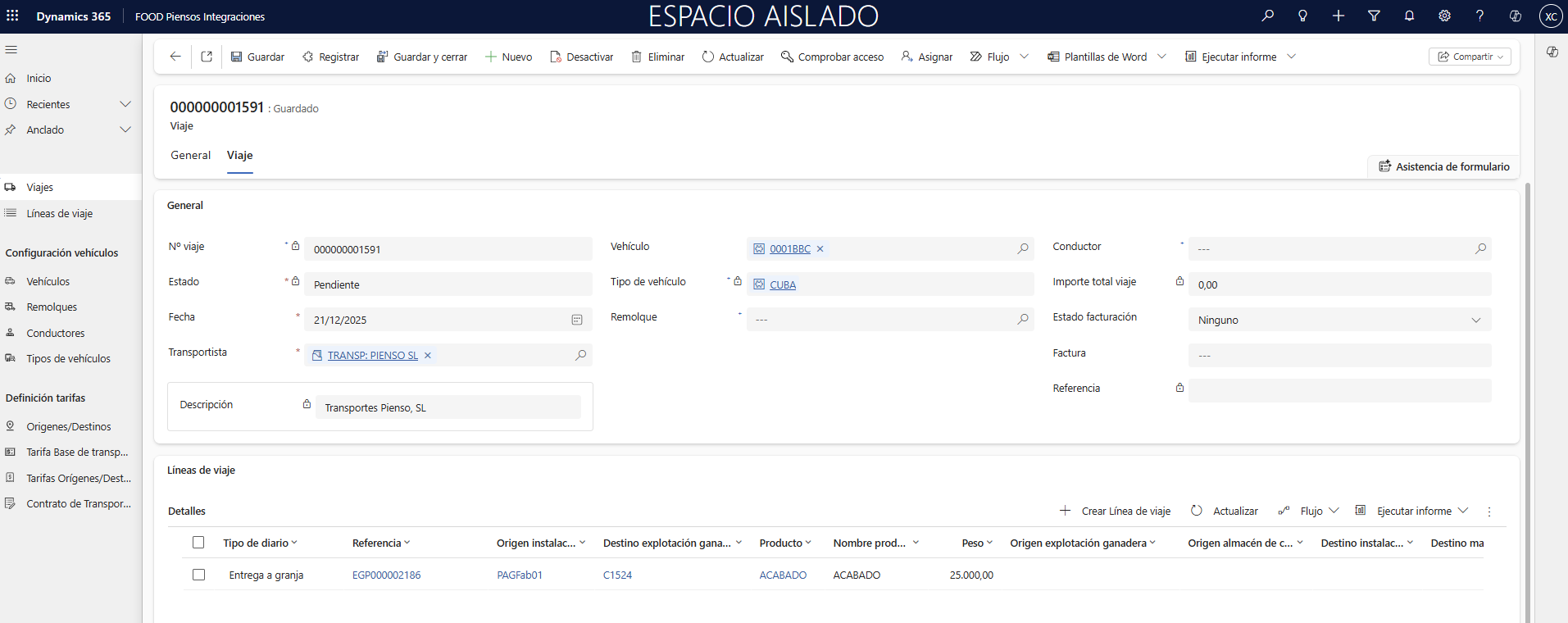The width and height of the screenshot is (1568, 623).
Task: Open the Fecha calendar picker icon
Action: (576, 320)
